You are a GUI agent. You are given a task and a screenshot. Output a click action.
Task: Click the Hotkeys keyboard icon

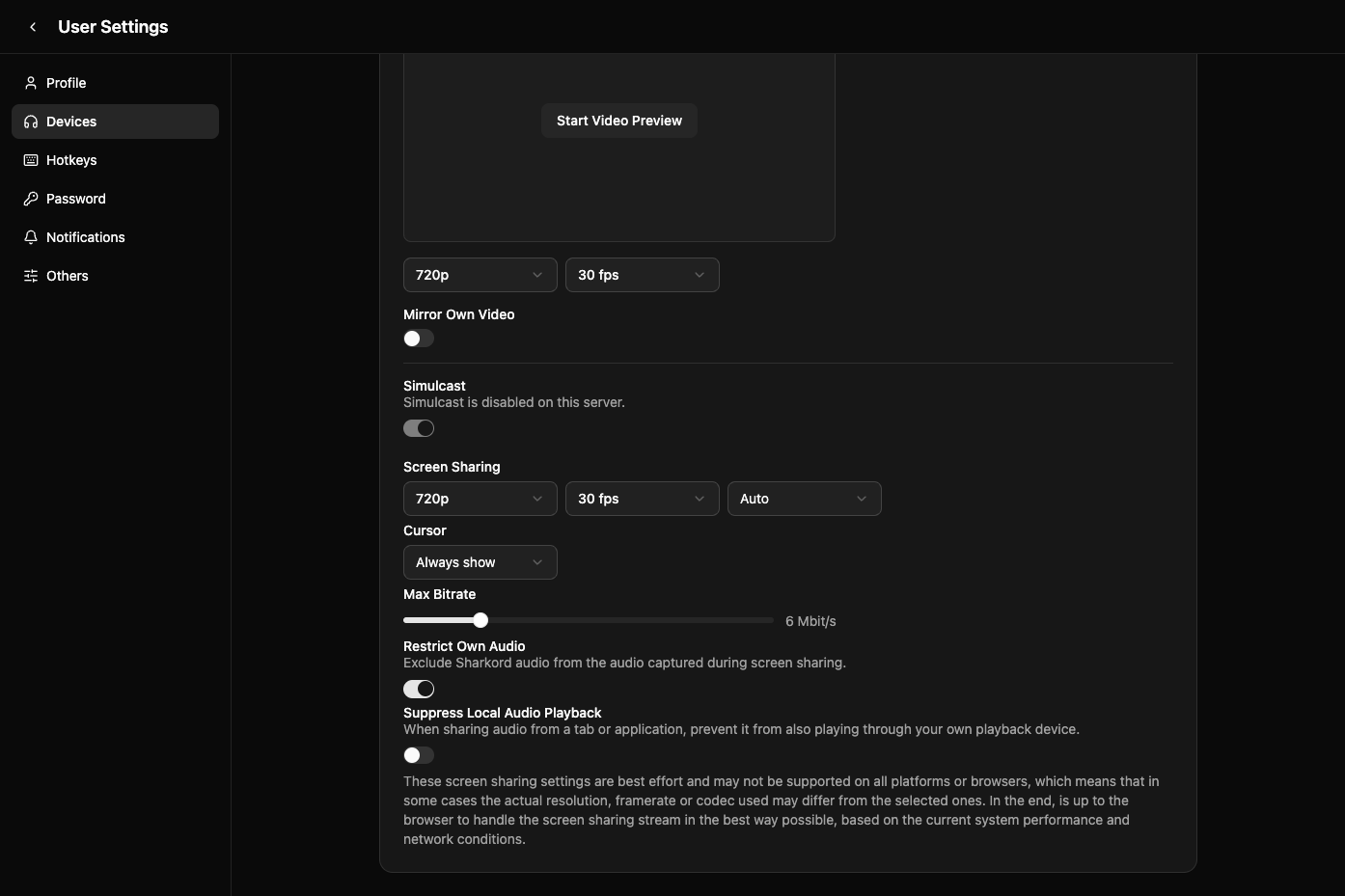(x=31, y=160)
